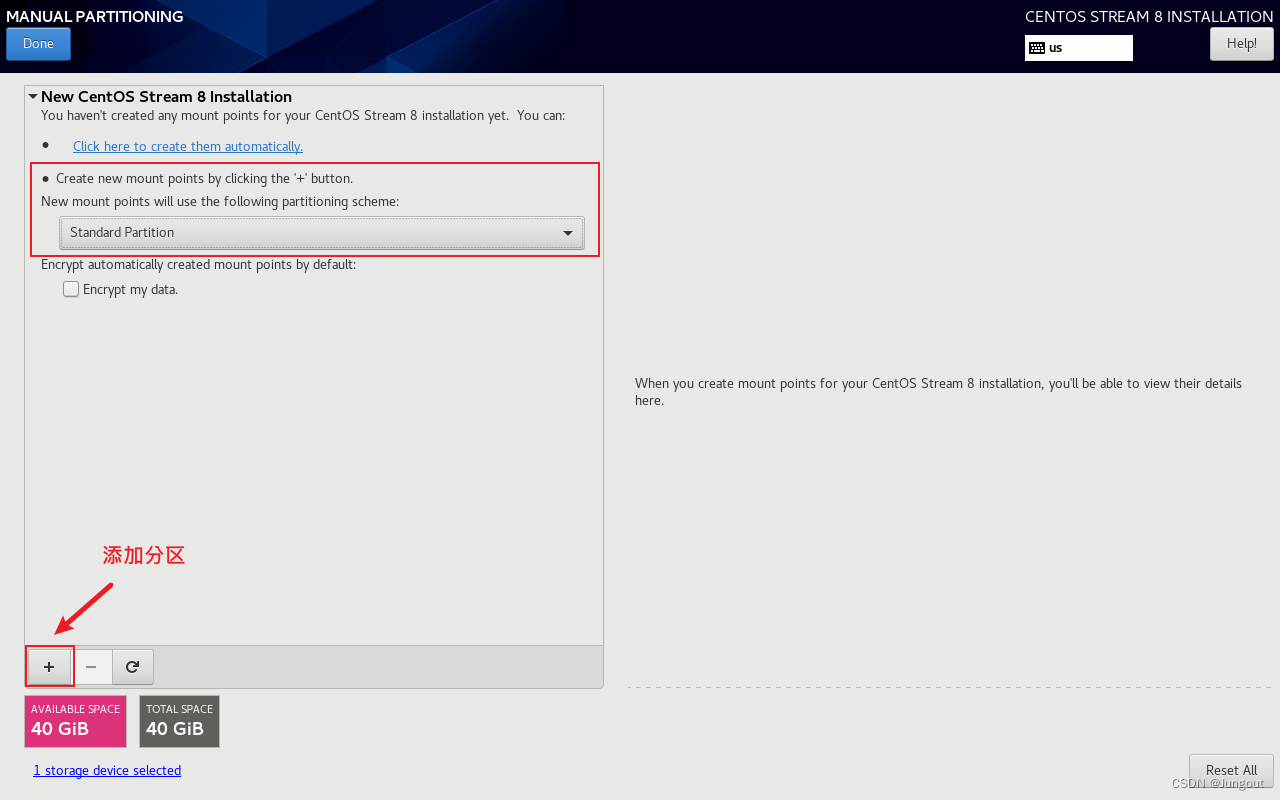
Task: Click the 'us' keyboard layout indicator
Action: (x=1079, y=48)
